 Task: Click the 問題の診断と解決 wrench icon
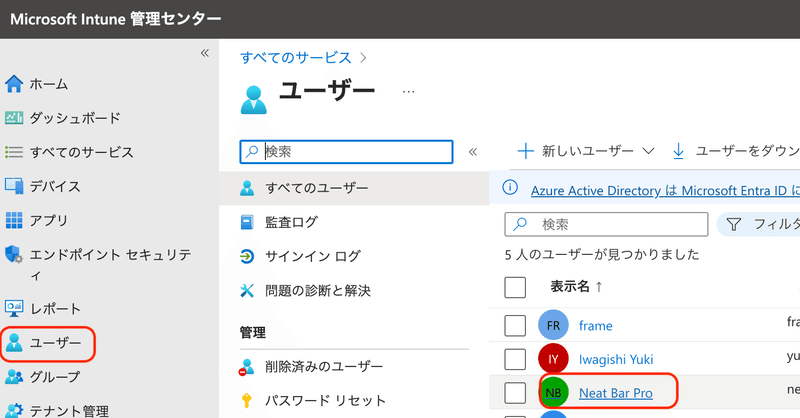coord(247,290)
